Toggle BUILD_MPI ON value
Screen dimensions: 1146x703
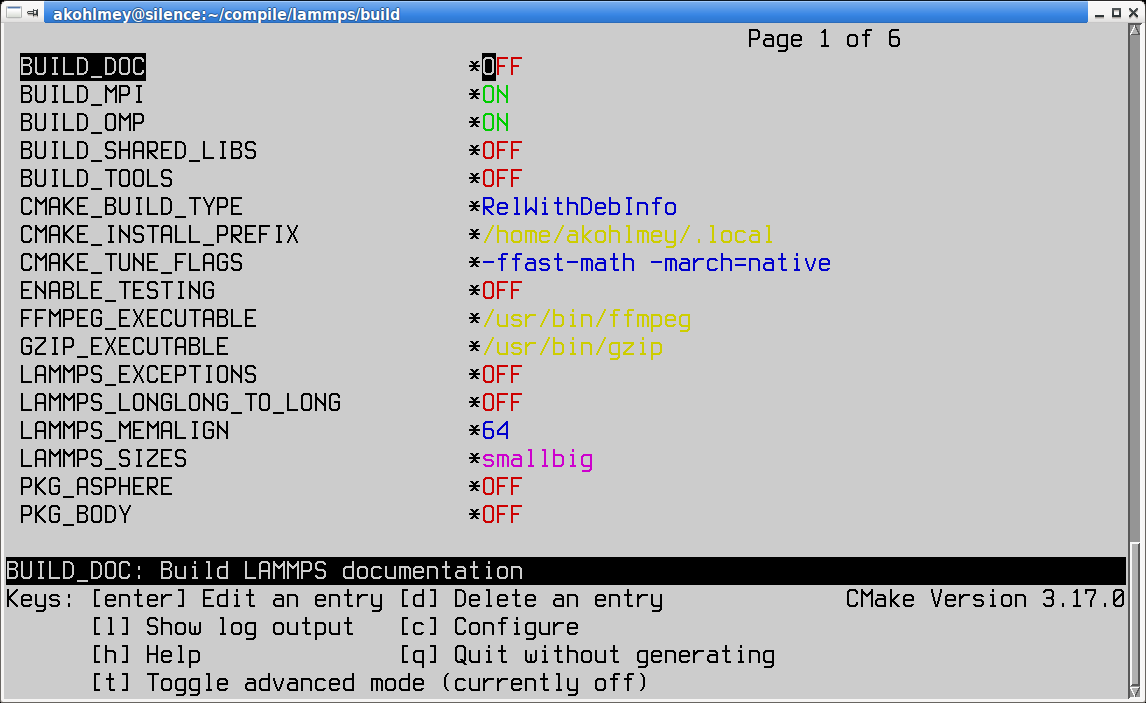[x=495, y=95]
